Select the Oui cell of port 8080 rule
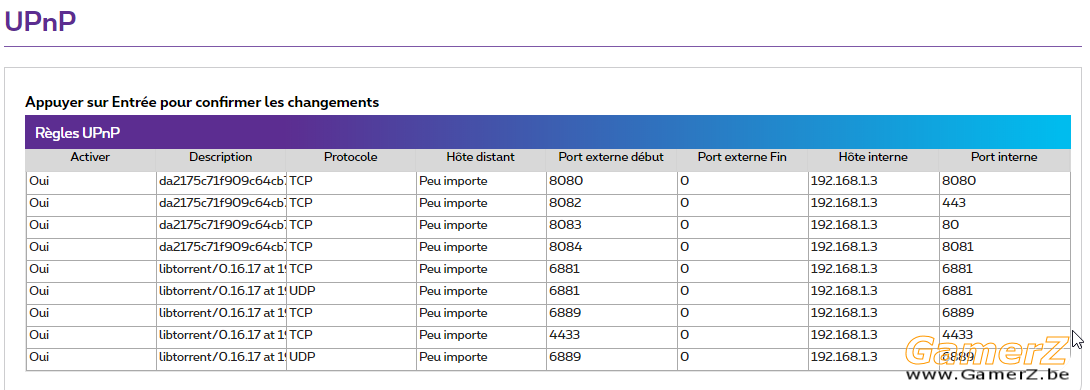 (x=90, y=181)
